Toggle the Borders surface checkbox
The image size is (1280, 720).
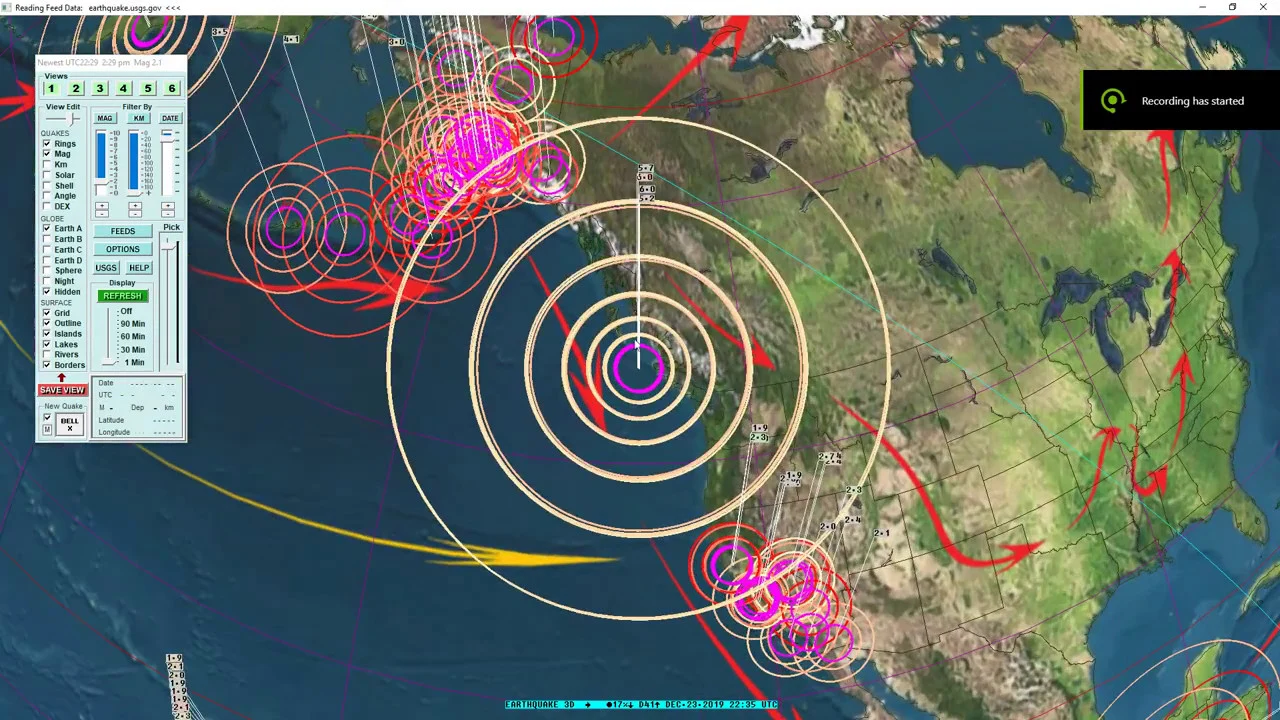46,365
